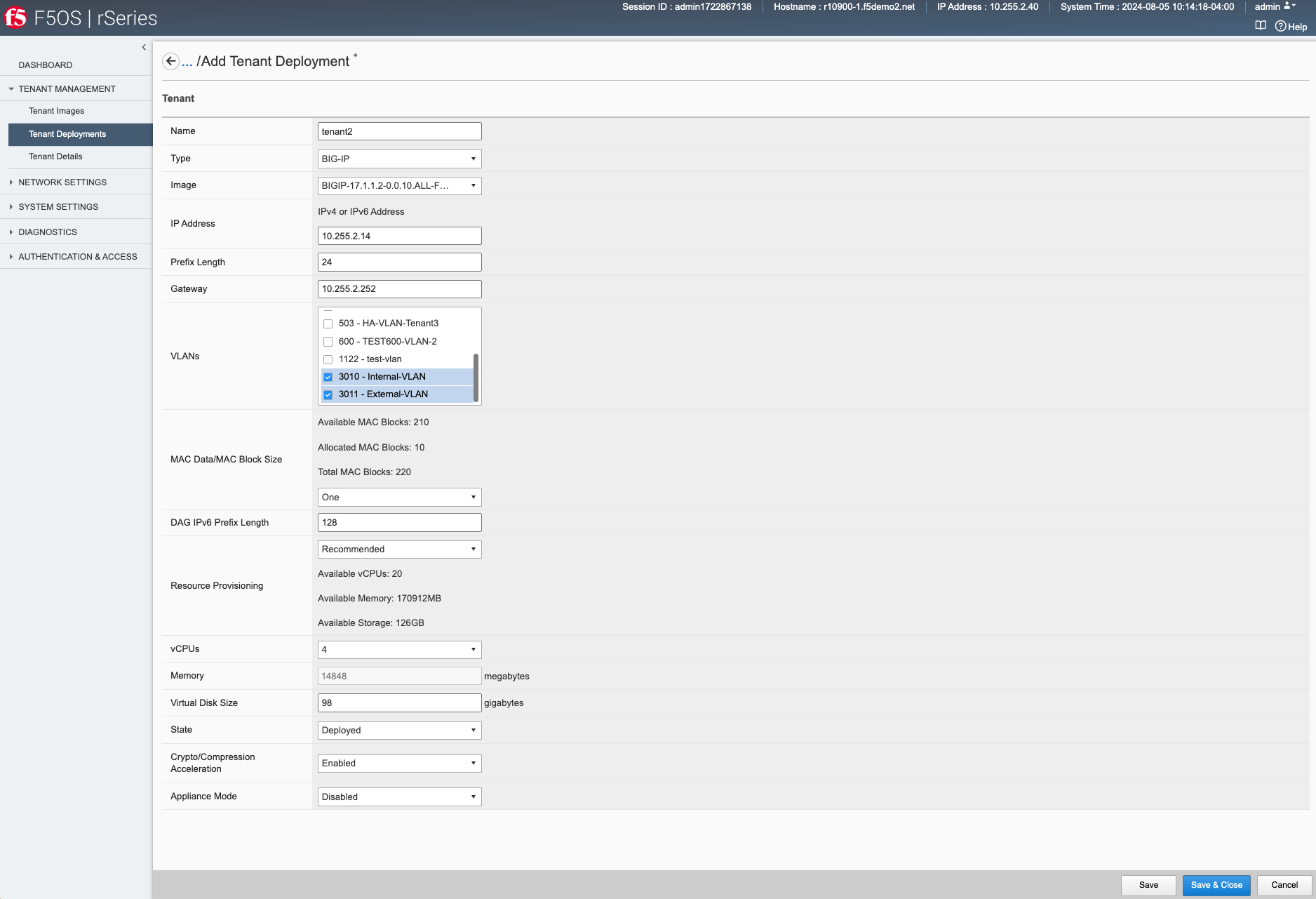Click the DAG IPv6 Prefix Length field

(x=399, y=522)
